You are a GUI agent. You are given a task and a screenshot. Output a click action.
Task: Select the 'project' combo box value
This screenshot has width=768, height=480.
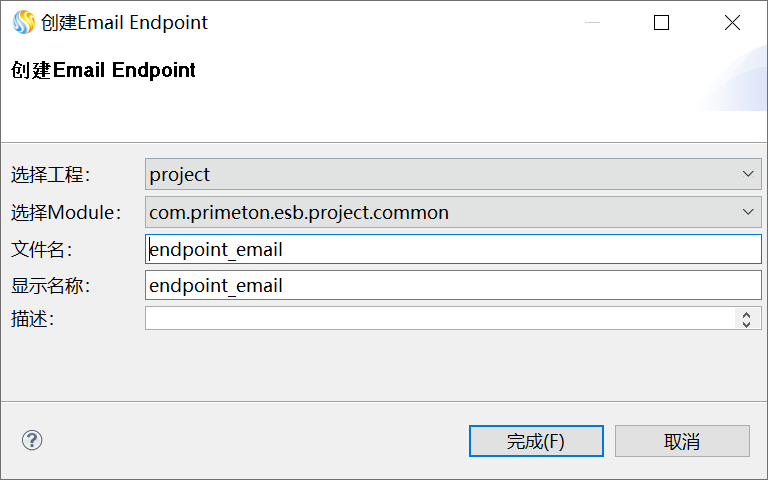coord(440,174)
